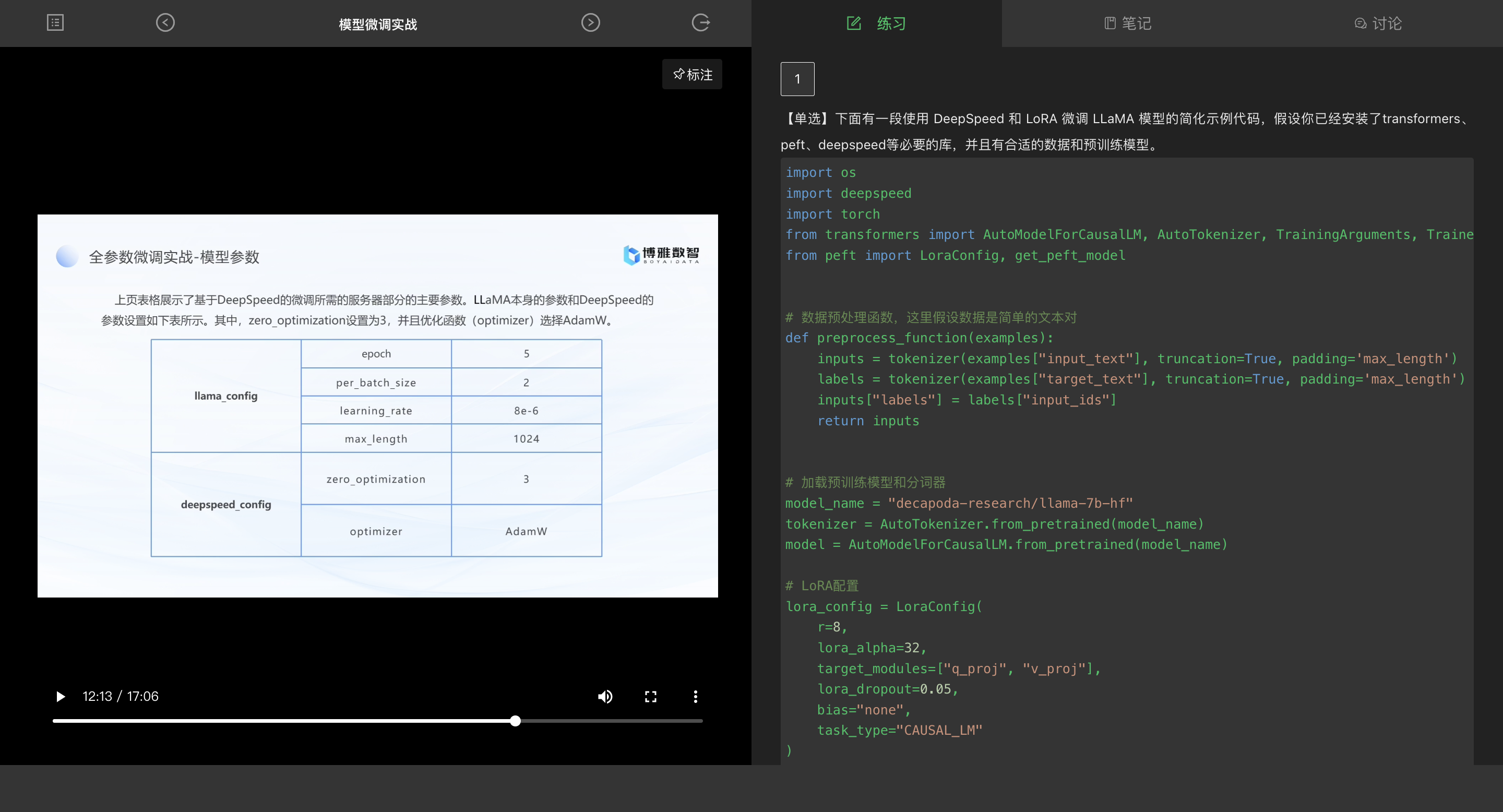Mute the video volume
1503x812 pixels.
tap(605, 697)
